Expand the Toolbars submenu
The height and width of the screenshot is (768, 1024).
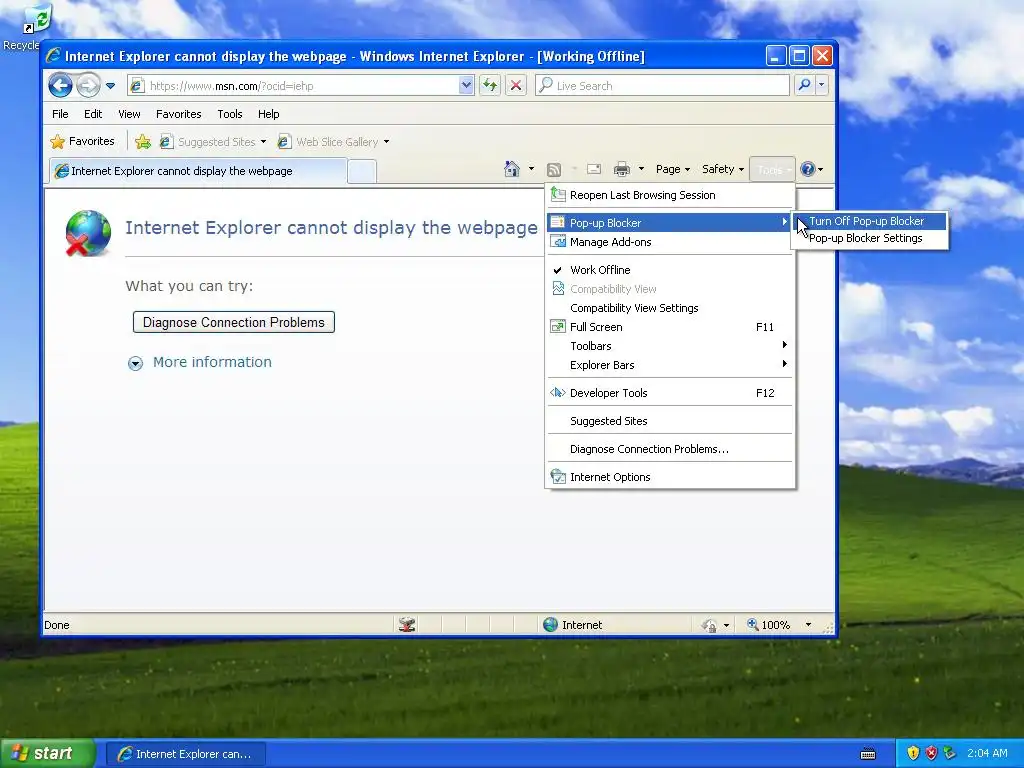[670, 345]
